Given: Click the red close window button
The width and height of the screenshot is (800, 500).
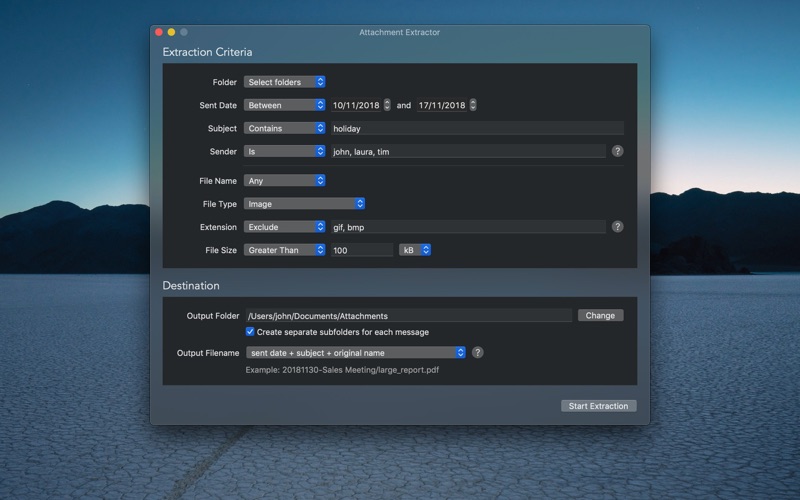Looking at the screenshot, I should [x=159, y=32].
